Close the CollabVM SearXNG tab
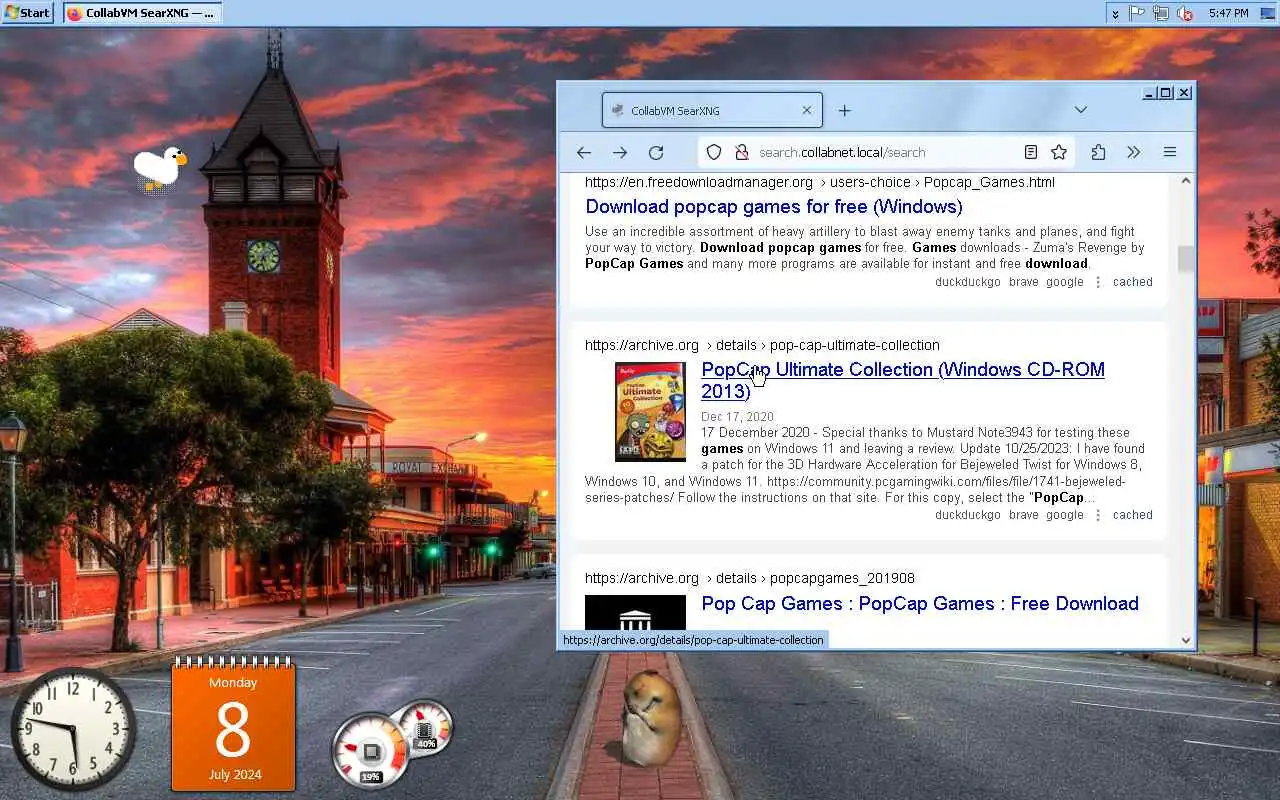1280x800 pixels. pos(807,110)
